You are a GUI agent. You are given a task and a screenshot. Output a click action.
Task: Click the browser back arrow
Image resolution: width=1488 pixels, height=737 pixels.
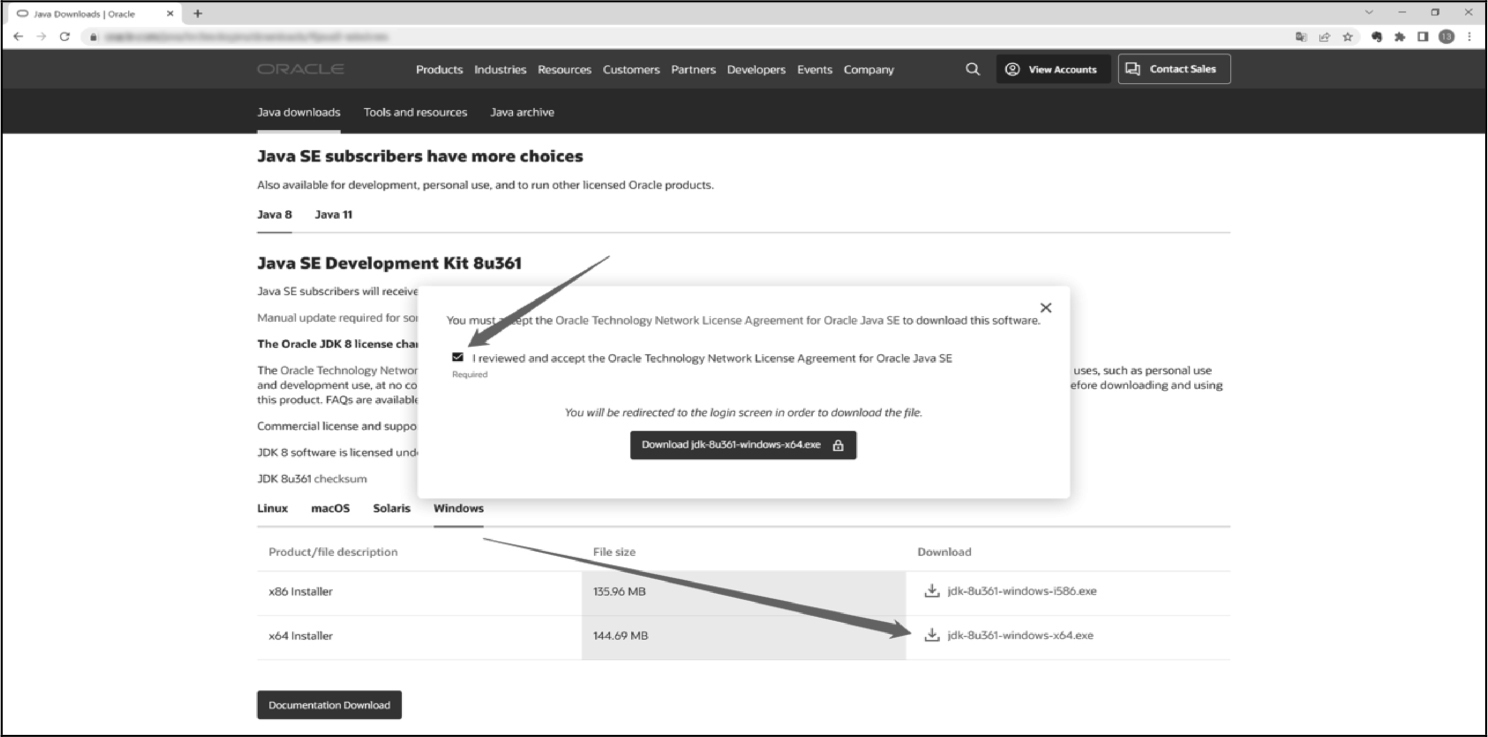20,36
